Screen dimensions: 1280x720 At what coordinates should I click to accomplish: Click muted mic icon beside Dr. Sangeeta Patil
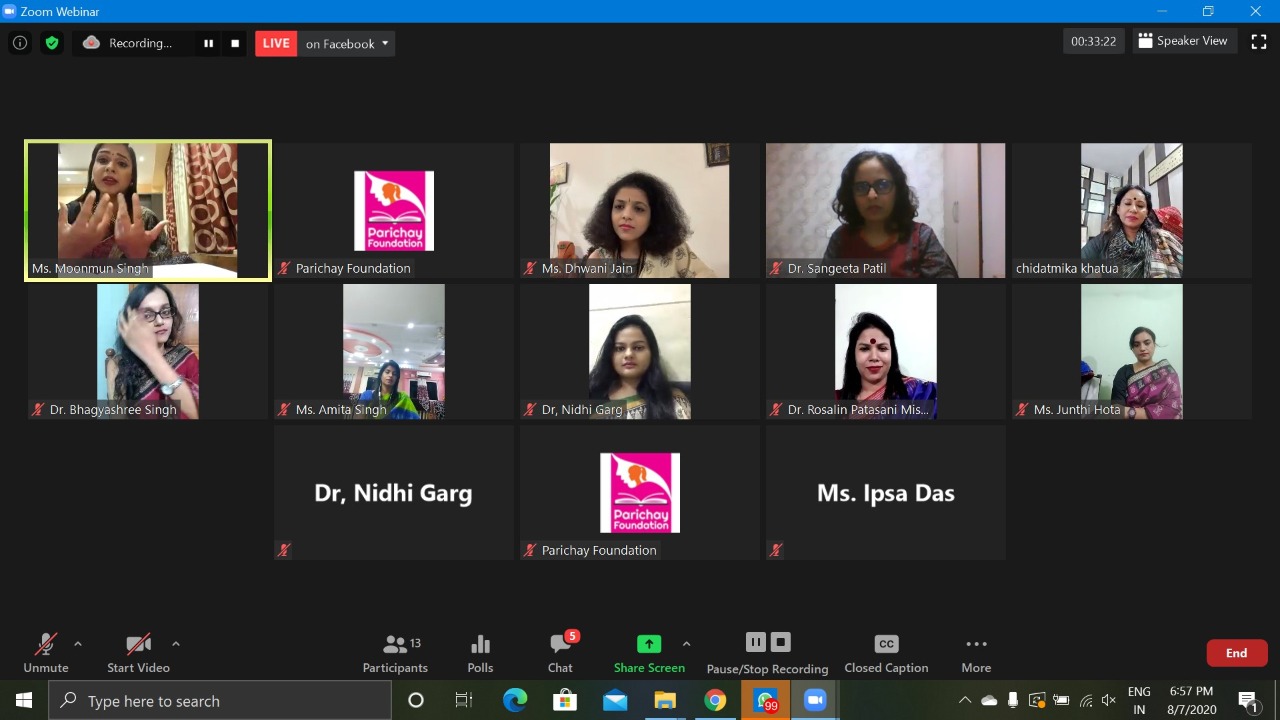click(776, 268)
